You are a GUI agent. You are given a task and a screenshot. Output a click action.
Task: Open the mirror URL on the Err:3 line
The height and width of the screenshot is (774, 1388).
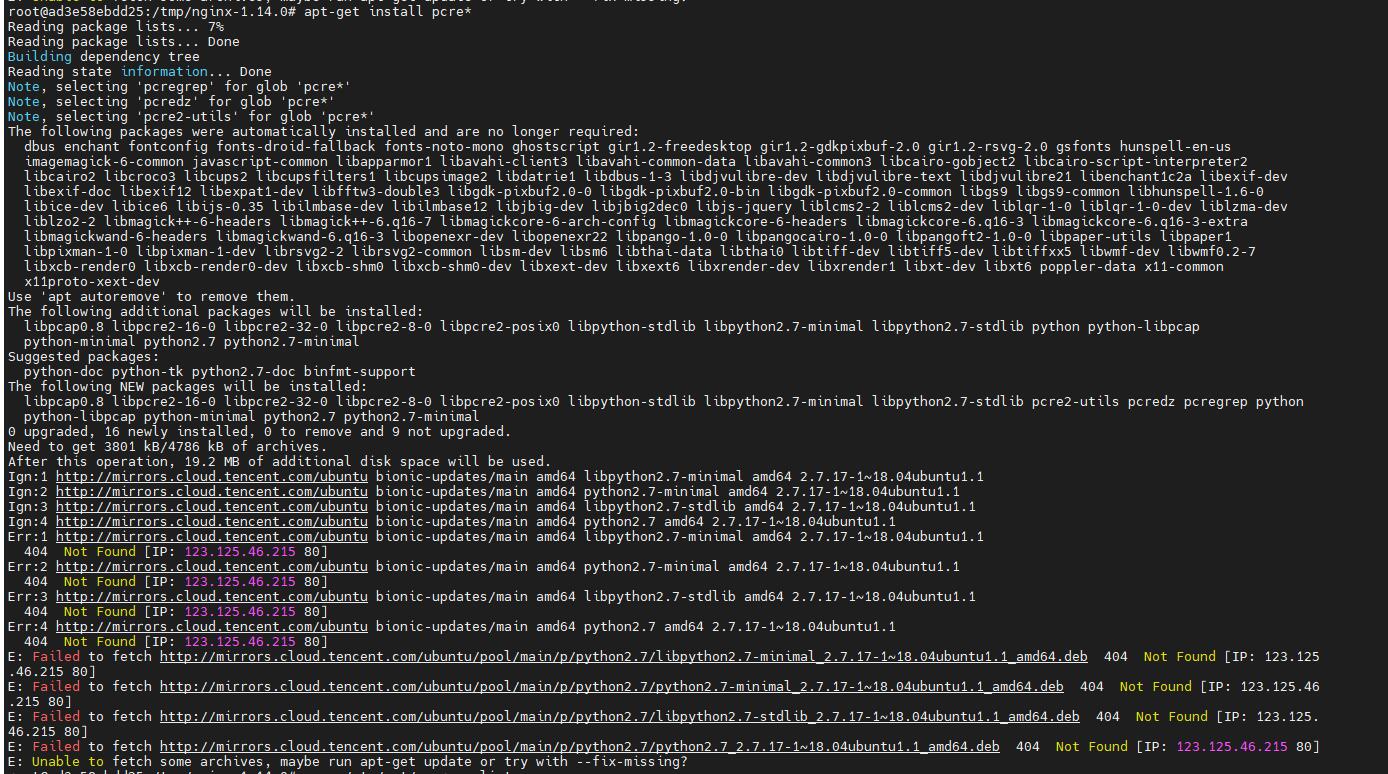click(x=211, y=597)
